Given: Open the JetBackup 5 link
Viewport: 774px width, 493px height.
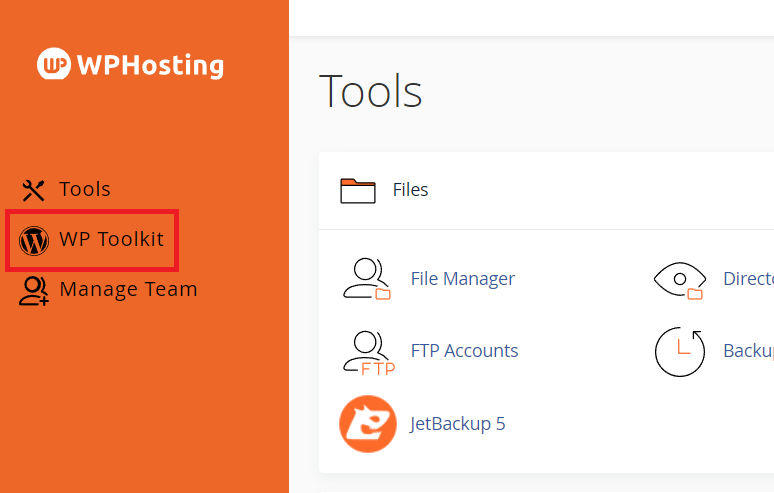Looking at the screenshot, I should pyautogui.click(x=458, y=424).
